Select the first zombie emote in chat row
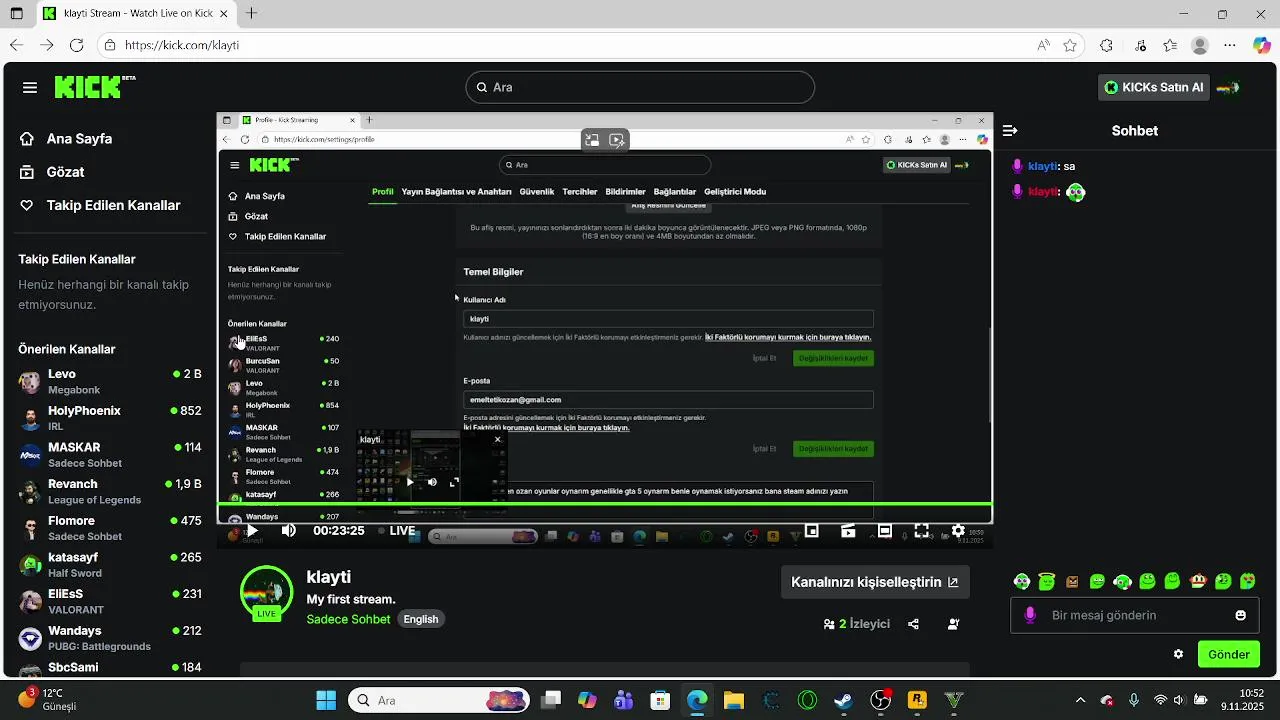 [x=1022, y=581]
